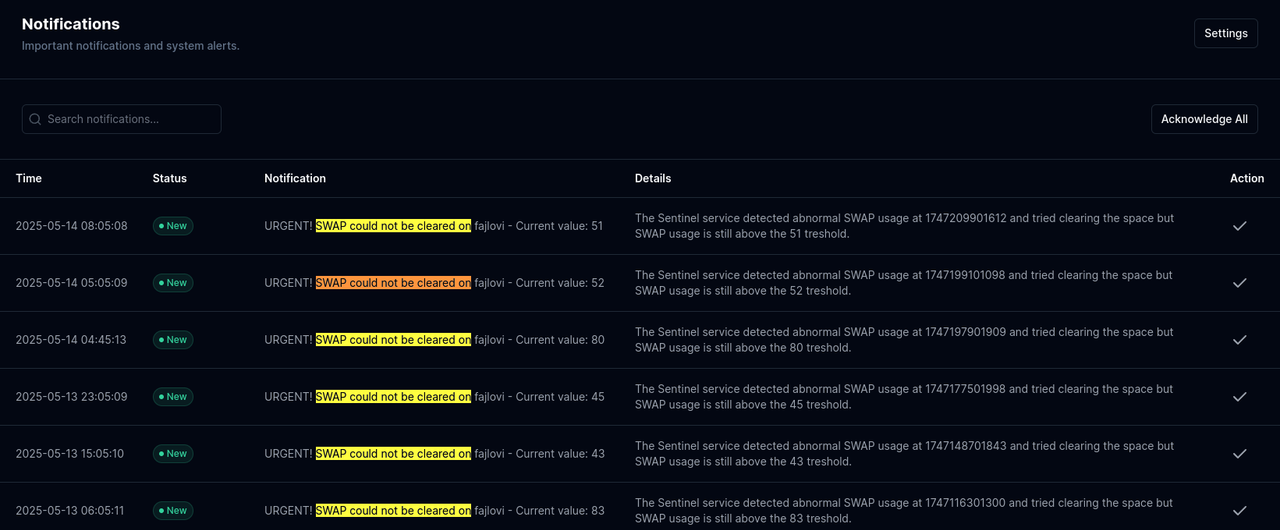
Task: Select timestamp 2025-05-14 08:05:08
Action: 72,226
